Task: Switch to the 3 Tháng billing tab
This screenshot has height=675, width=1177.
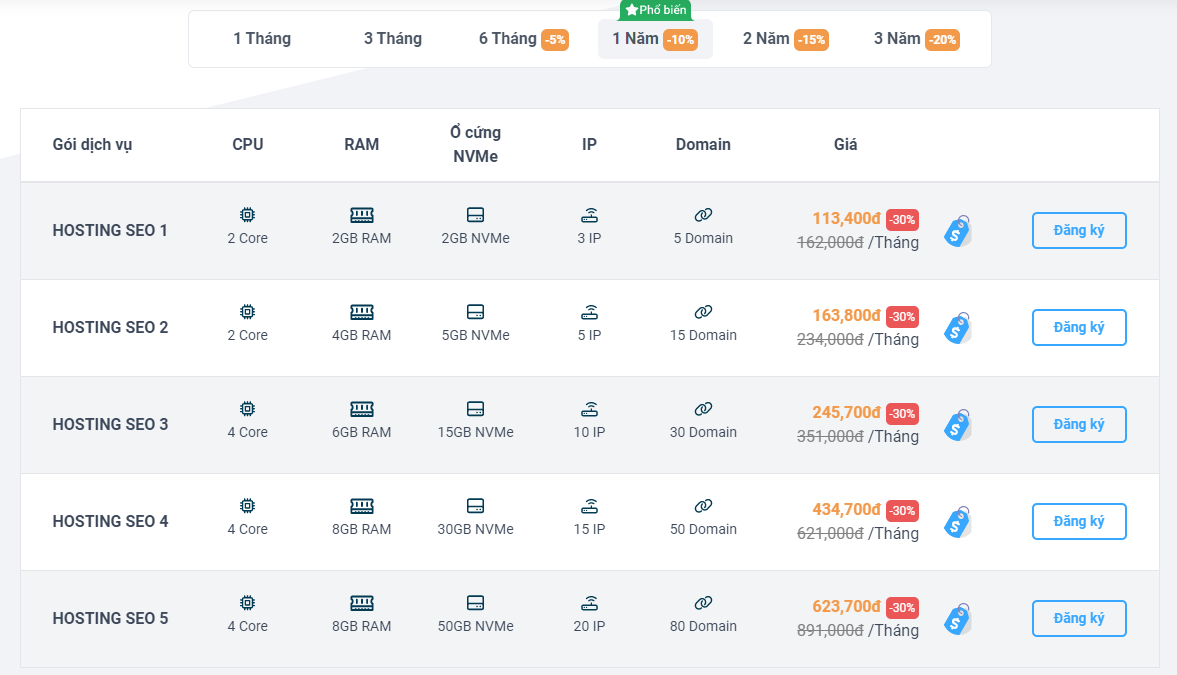Action: [x=392, y=39]
